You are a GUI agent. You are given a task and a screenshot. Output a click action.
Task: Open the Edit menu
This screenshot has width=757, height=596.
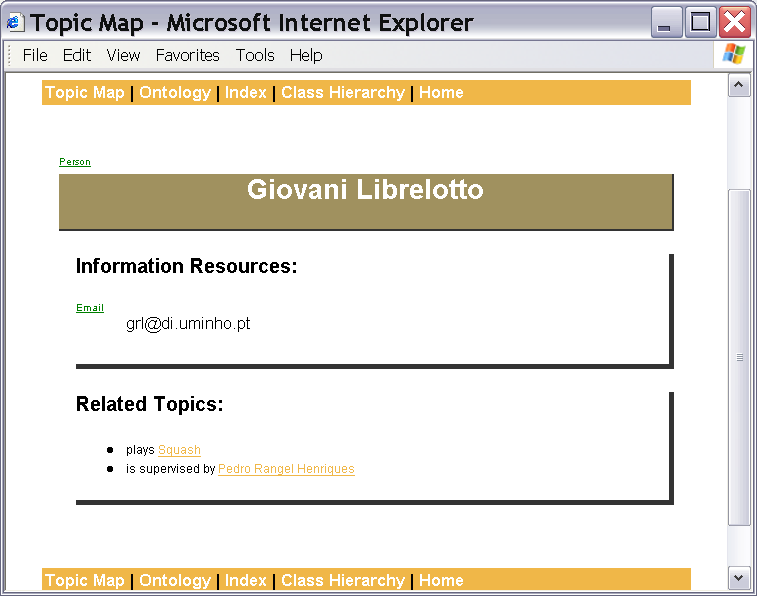[77, 55]
